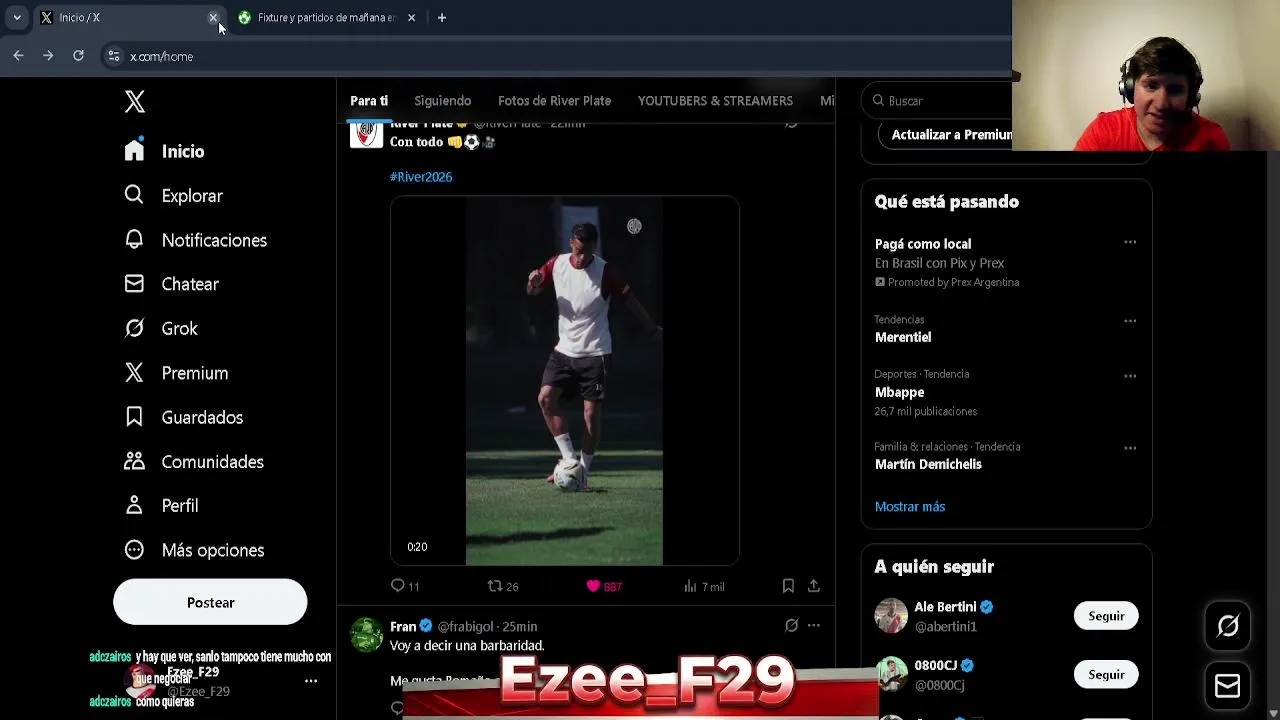Open the Grok icon in sidebar
This screenshot has height=720, width=1280.
134,328
